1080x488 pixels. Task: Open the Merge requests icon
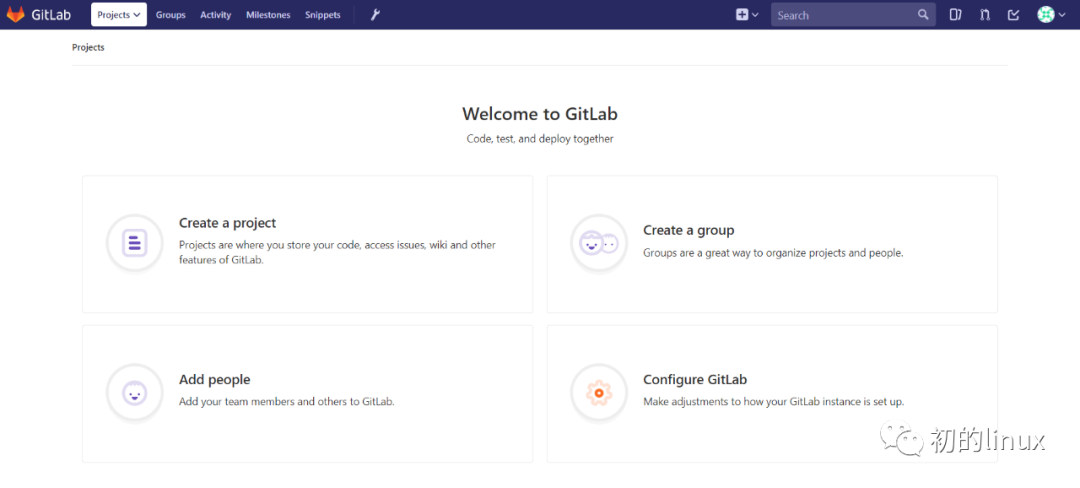click(985, 14)
